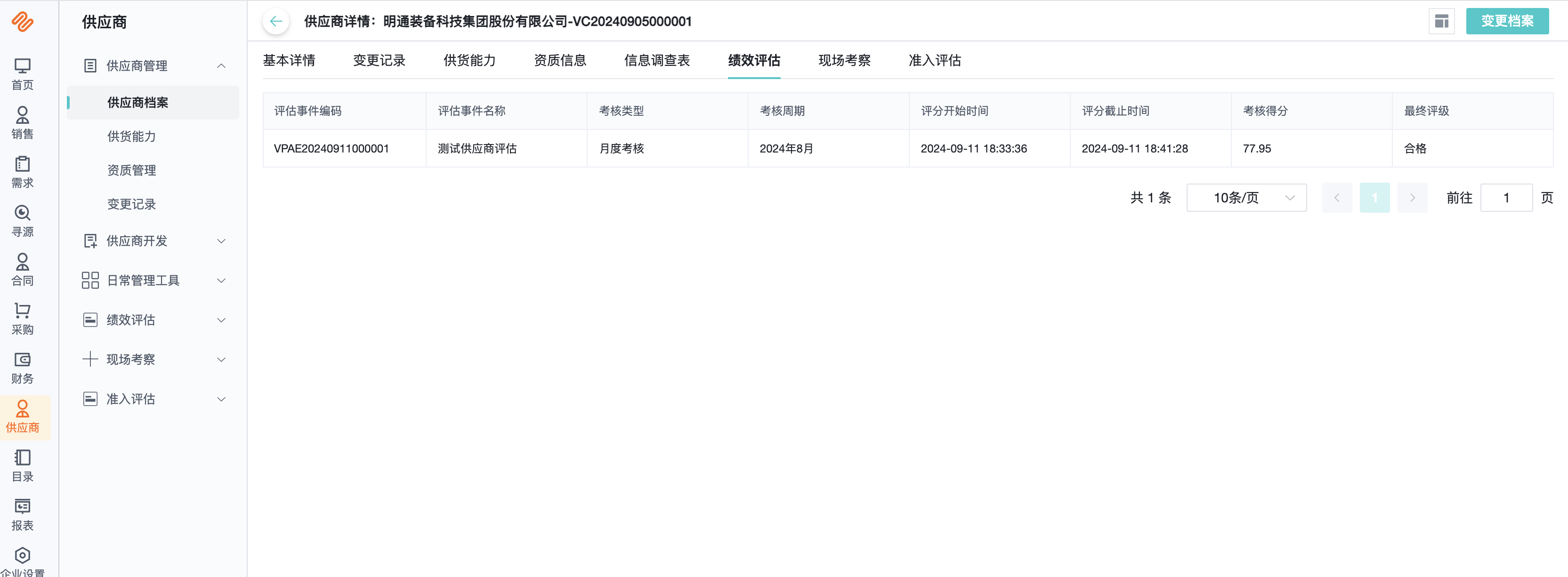
Task: Open 供应商档案 in sidebar
Action: [153, 102]
